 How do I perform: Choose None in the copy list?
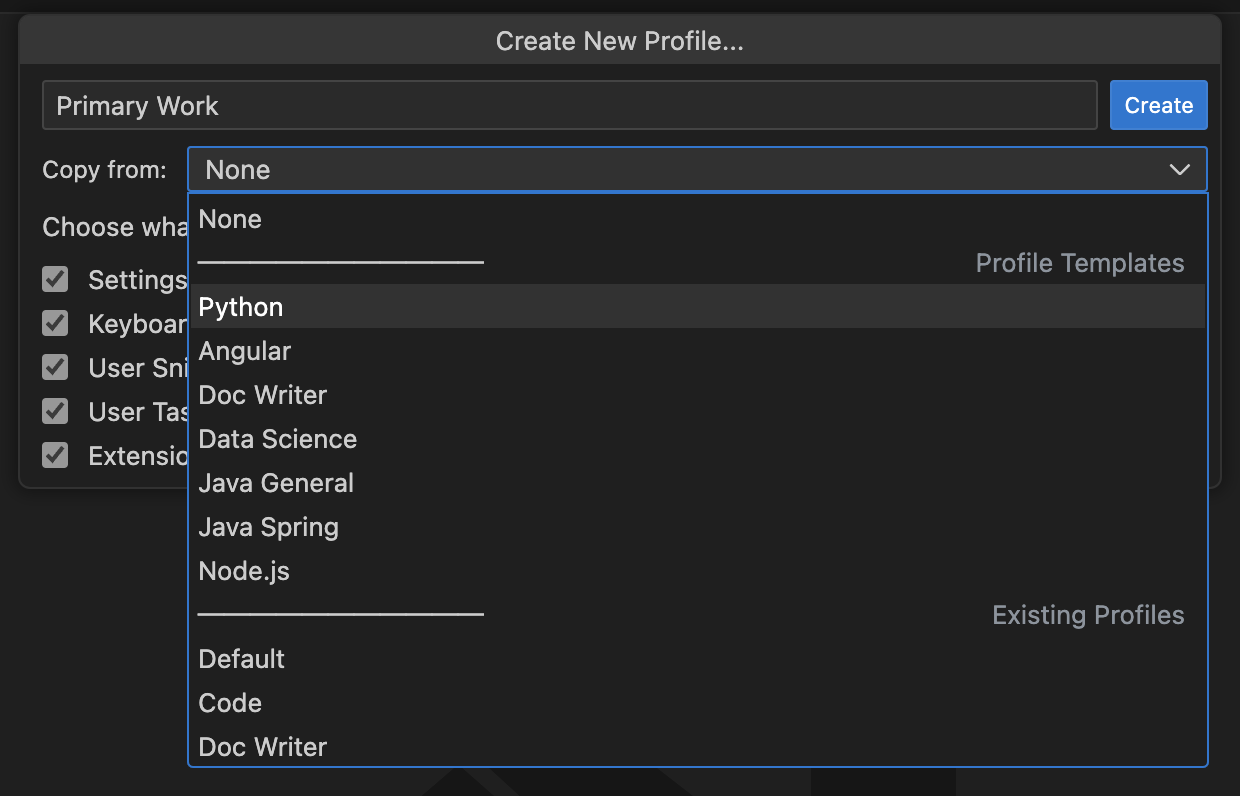click(230, 219)
